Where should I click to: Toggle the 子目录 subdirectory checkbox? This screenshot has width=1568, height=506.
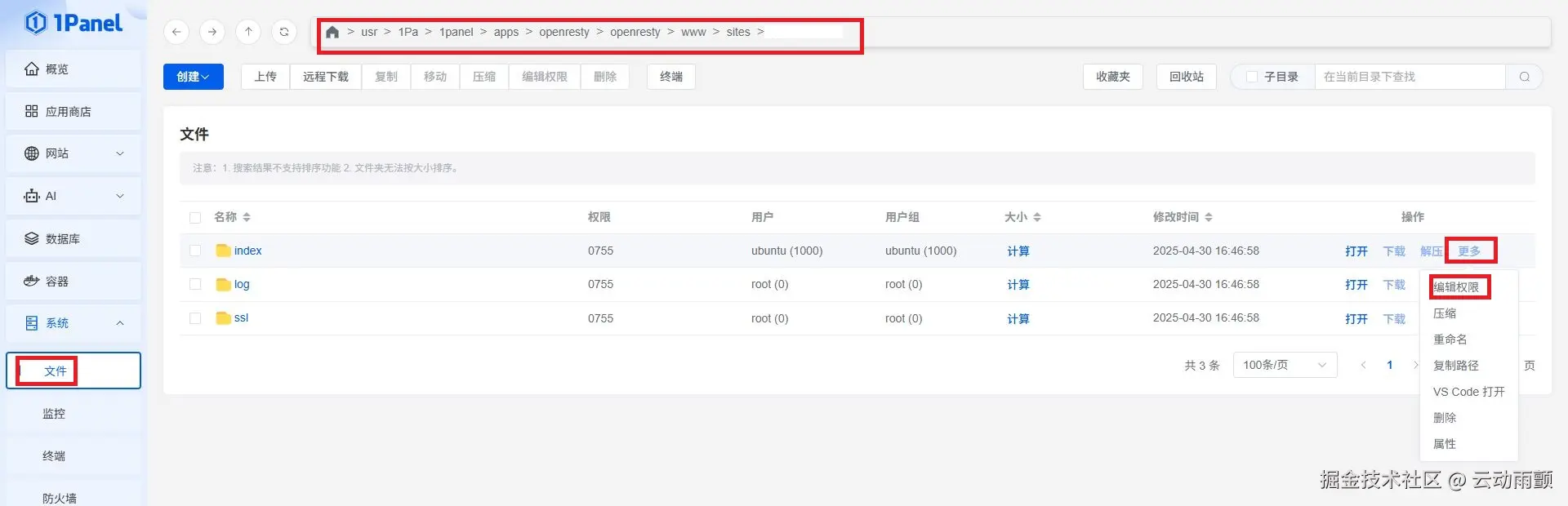point(1251,77)
